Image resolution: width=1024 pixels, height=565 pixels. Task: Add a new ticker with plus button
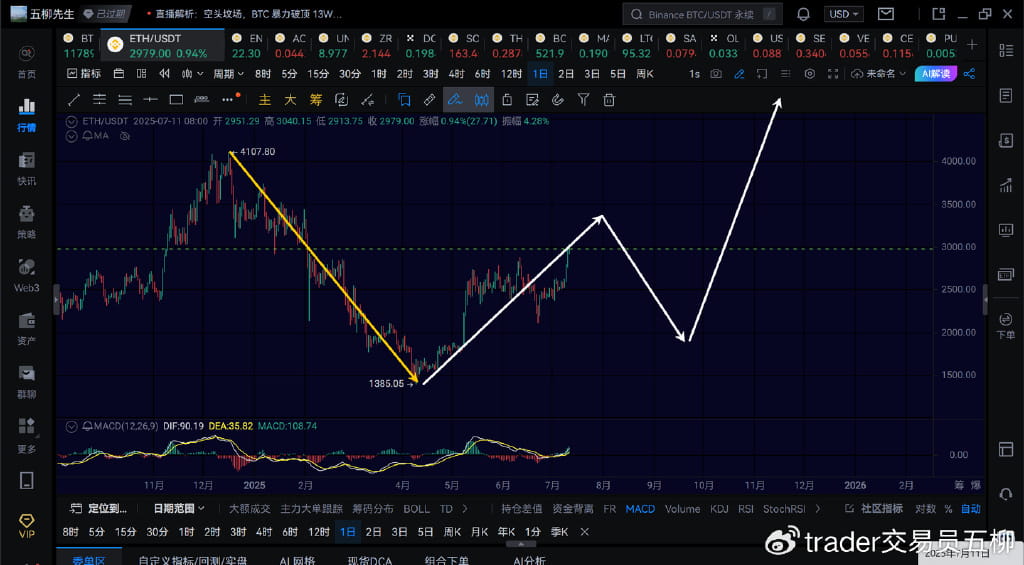[x=972, y=44]
